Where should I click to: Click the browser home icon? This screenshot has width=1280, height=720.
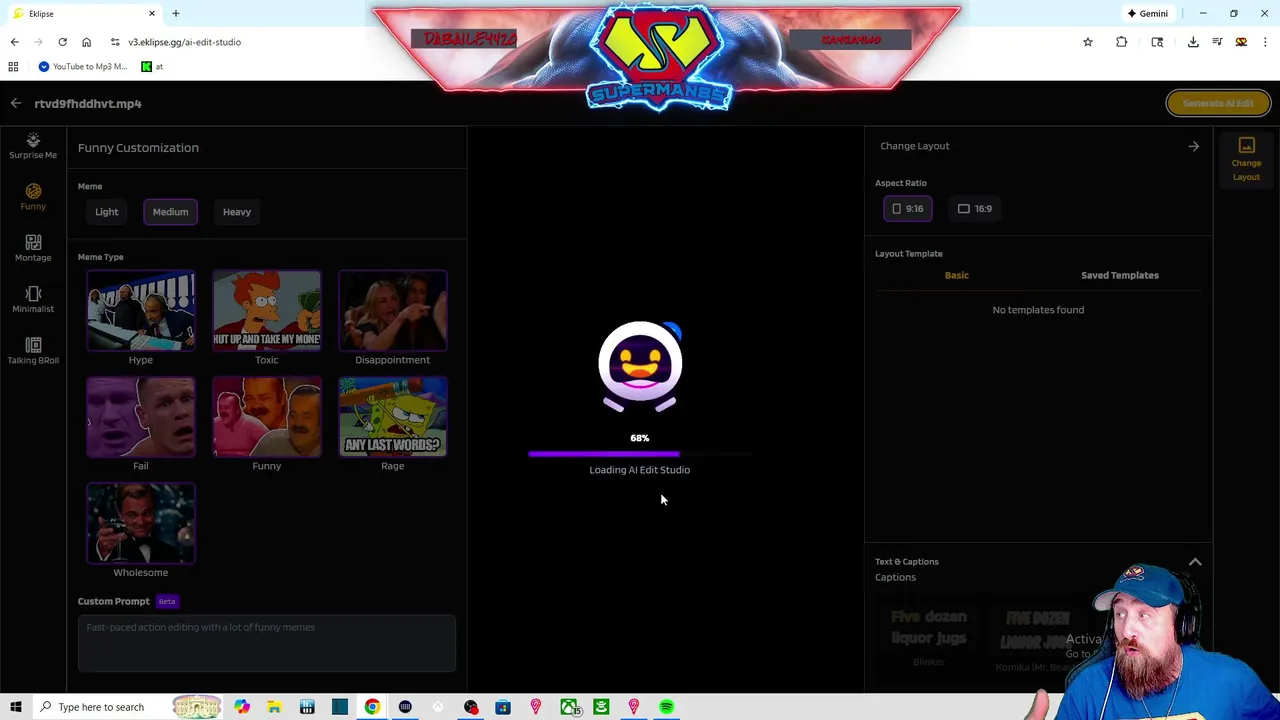coord(86,42)
